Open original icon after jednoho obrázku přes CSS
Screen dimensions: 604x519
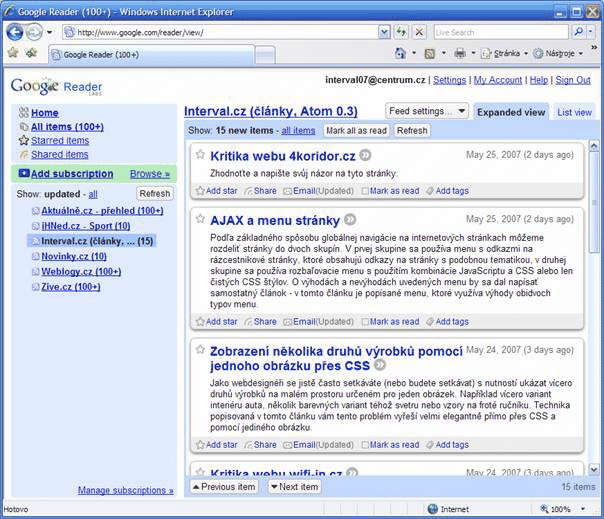tap(380, 364)
